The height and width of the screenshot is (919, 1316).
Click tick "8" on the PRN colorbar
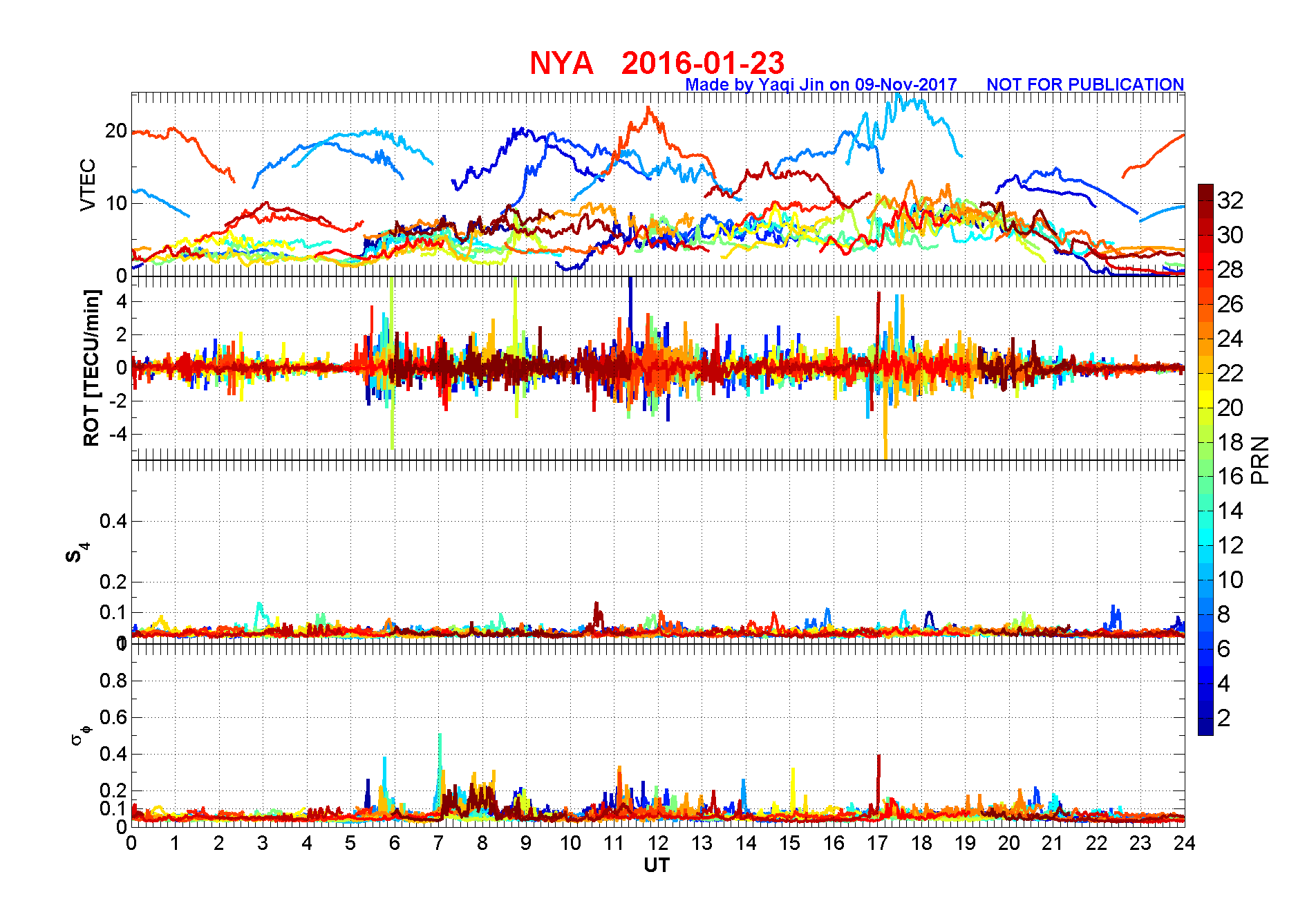point(1224,614)
